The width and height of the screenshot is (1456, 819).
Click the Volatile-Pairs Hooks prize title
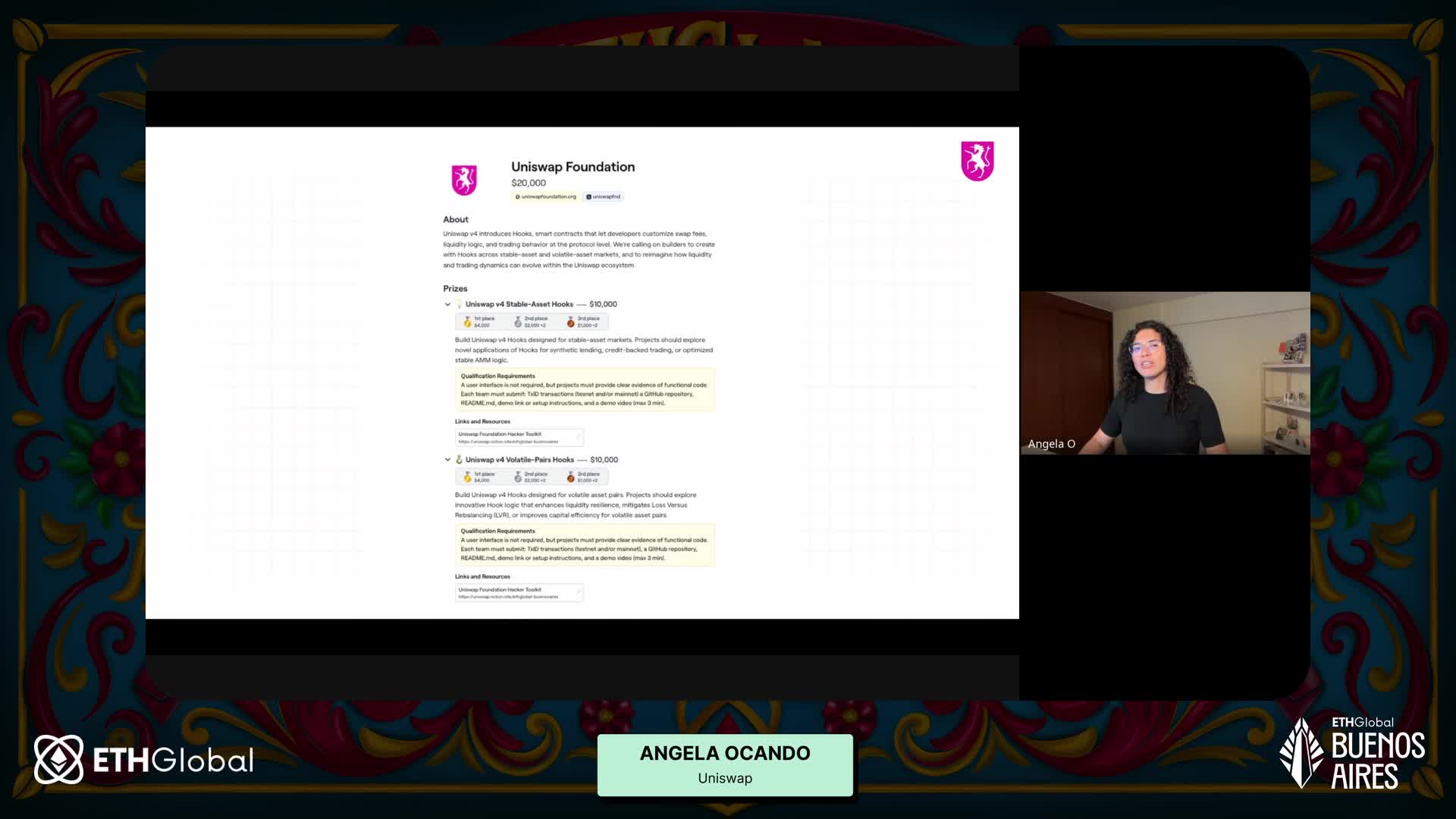[519, 460]
